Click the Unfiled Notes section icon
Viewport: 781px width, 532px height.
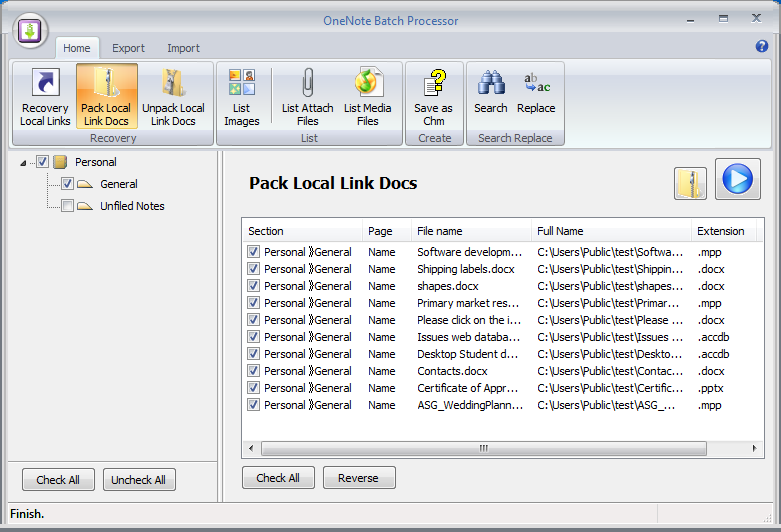click(85, 206)
